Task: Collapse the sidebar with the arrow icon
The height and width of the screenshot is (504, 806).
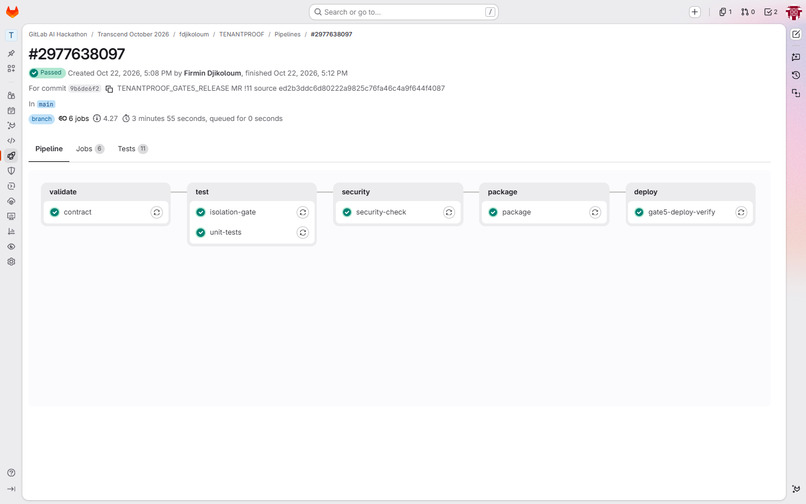Action: point(11,489)
